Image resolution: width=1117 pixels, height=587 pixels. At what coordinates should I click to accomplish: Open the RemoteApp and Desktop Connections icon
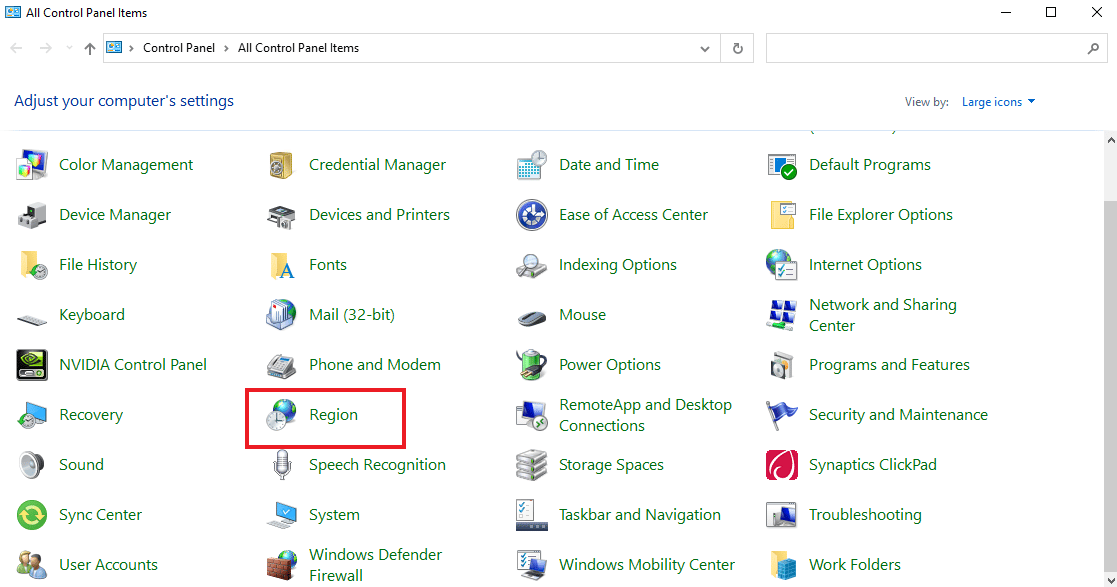coord(531,415)
